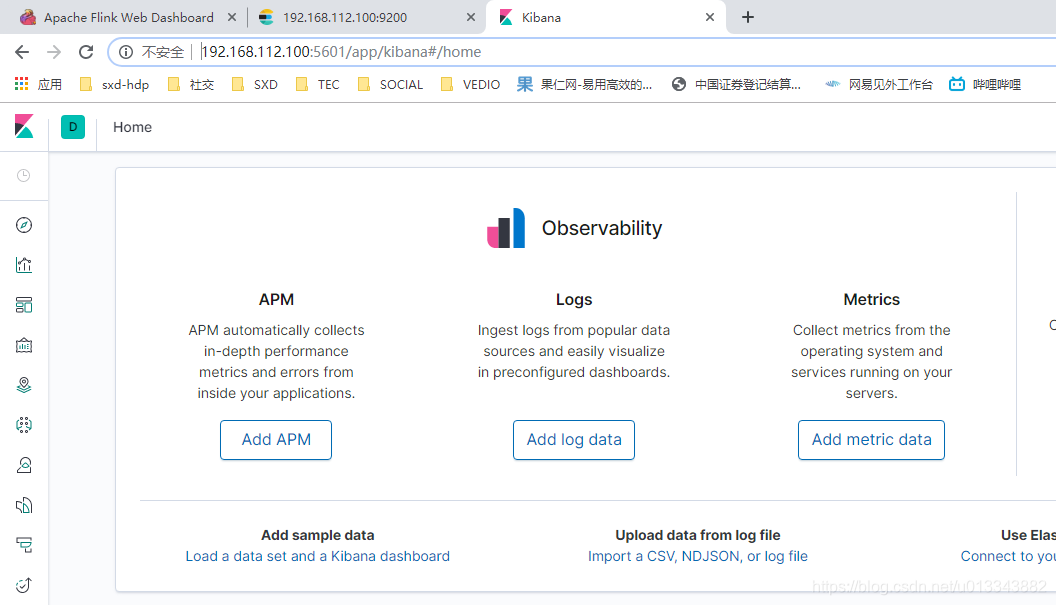This screenshot has height=605, width=1056.
Task: Open the SOCIAL bookmark folder
Action: (x=391, y=84)
